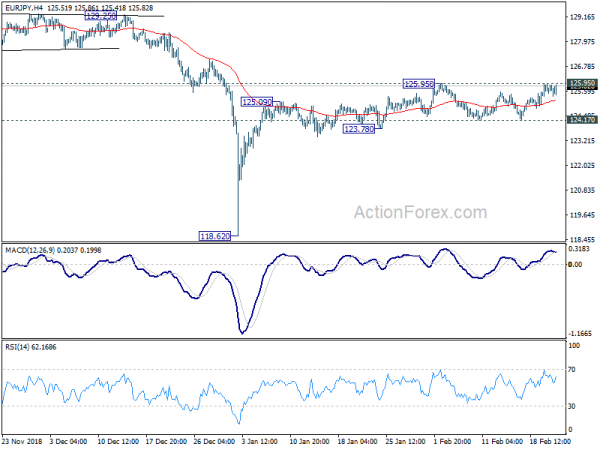Click the 11 Feb 04:00 time label

[502, 441]
